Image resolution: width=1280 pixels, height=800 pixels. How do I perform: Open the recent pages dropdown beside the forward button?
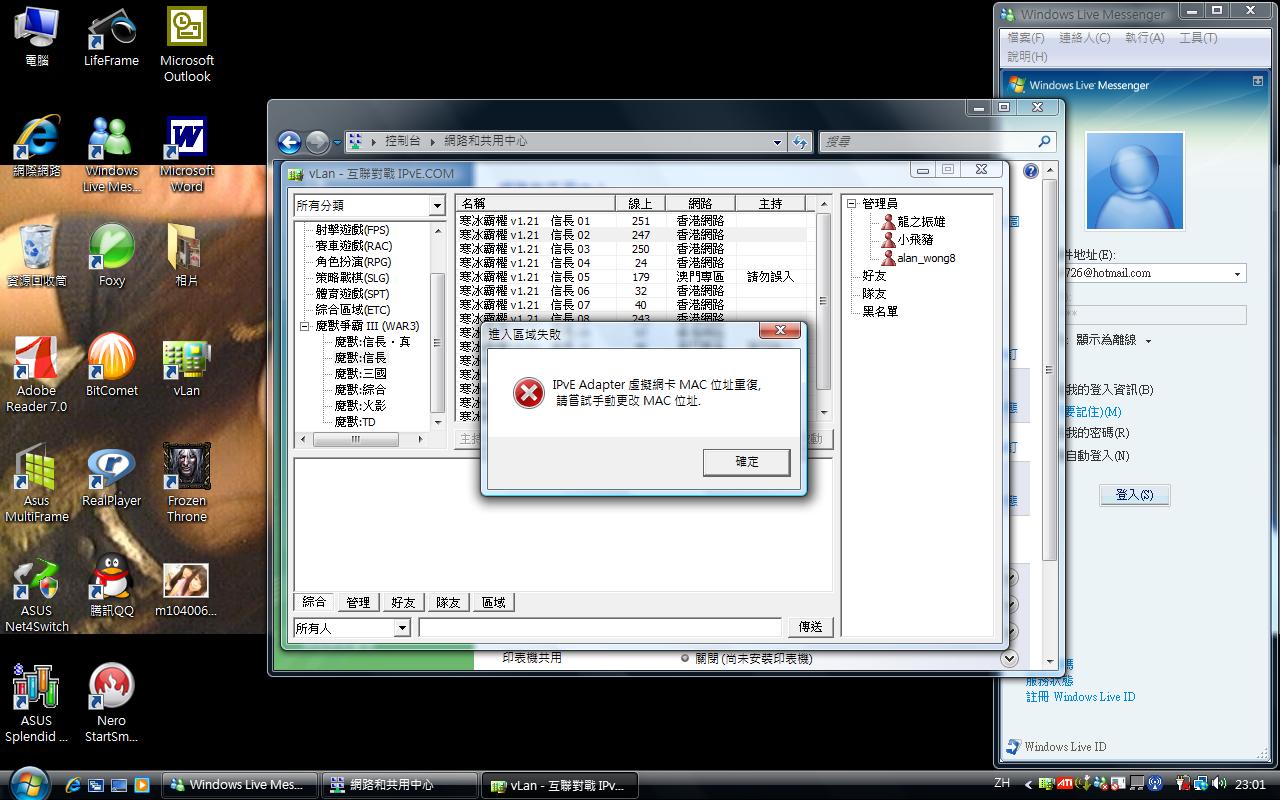coord(337,143)
